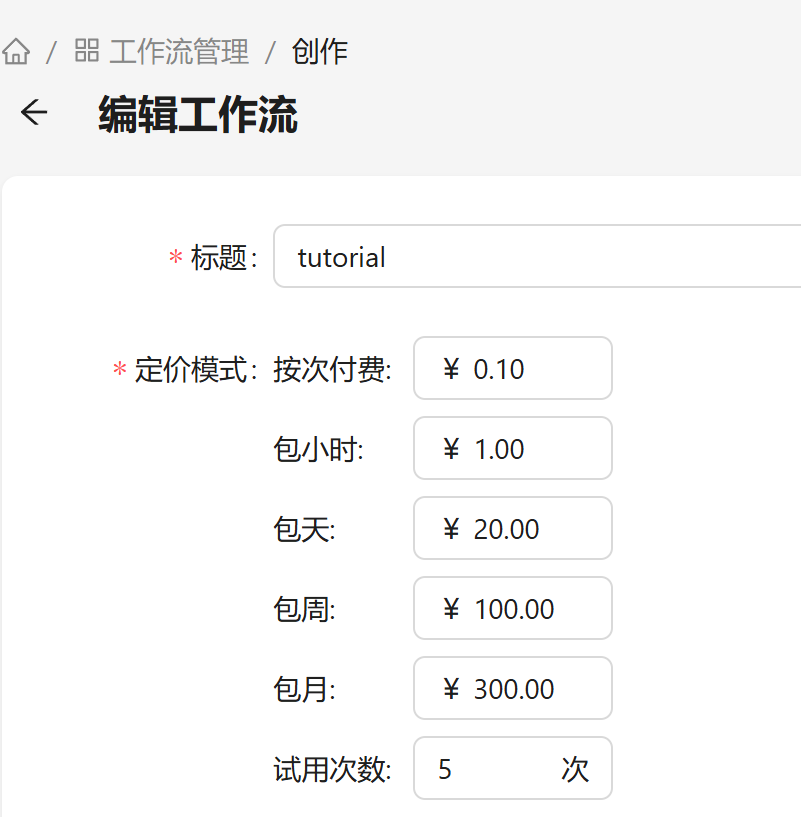This screenshot has width=801, height=817.
Task: Click the 标题 field label
Action: [x=224, y=257]
